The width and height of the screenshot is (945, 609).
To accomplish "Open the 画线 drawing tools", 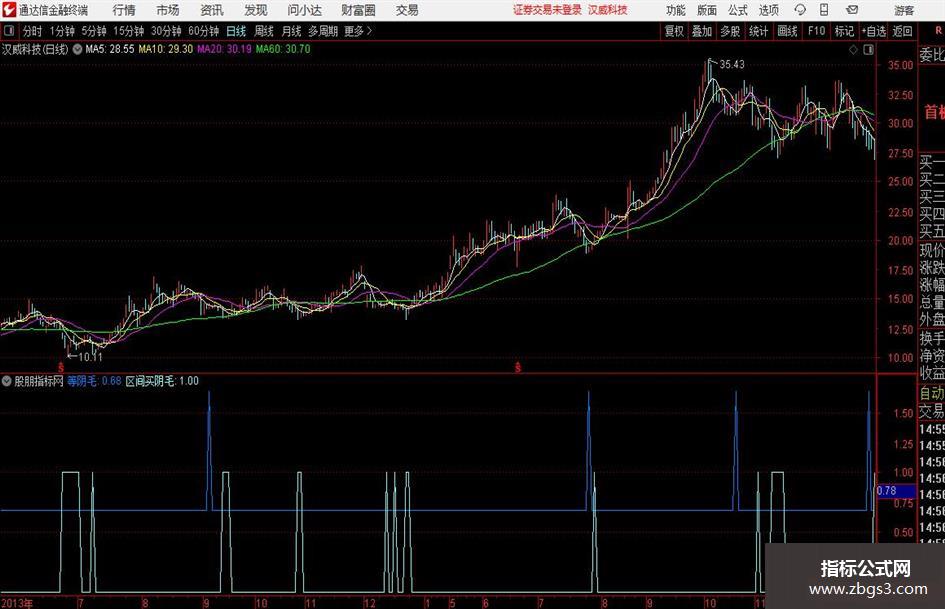I will coord(788,31).
